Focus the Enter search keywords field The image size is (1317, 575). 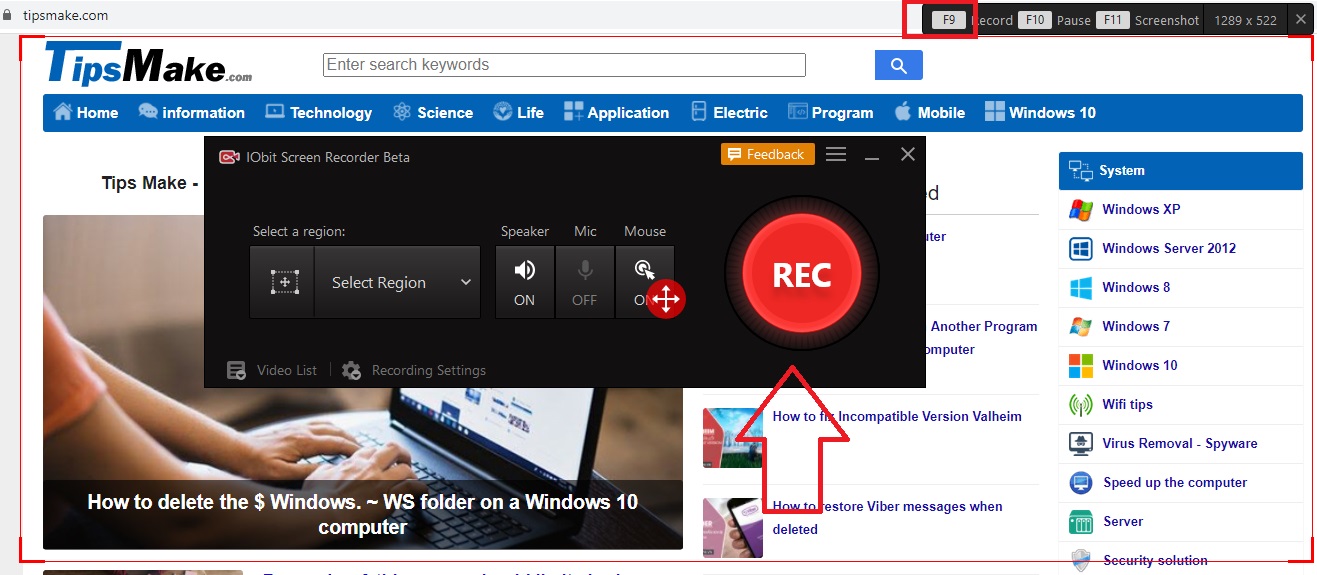pos(564,65)
